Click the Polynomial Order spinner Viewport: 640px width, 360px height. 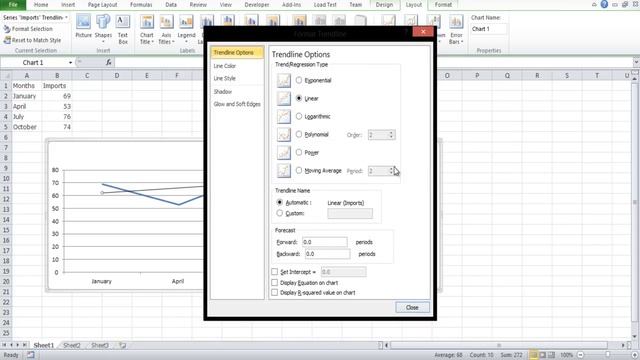coord(391,135)
